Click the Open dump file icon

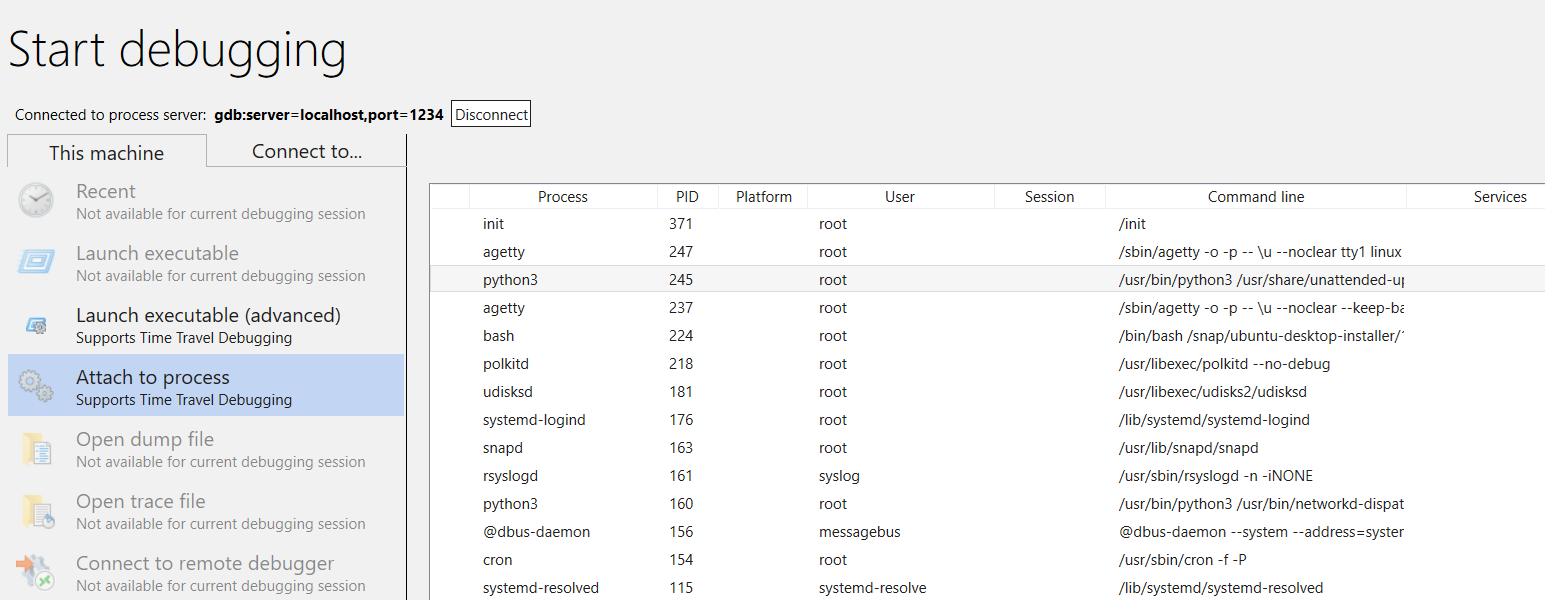coord(34,448)
